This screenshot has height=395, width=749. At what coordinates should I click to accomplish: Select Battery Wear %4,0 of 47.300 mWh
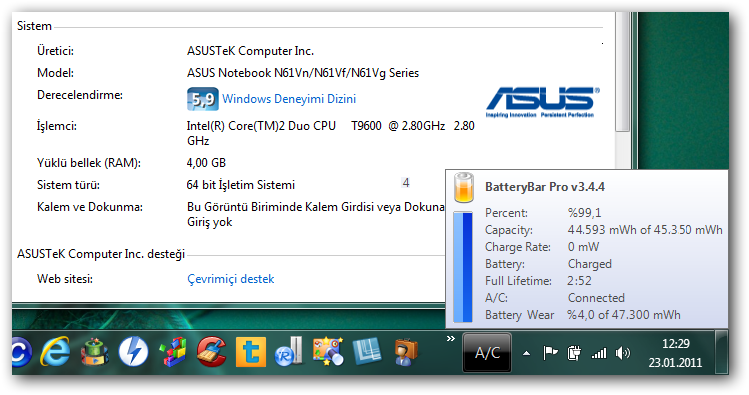coord(623,315)
